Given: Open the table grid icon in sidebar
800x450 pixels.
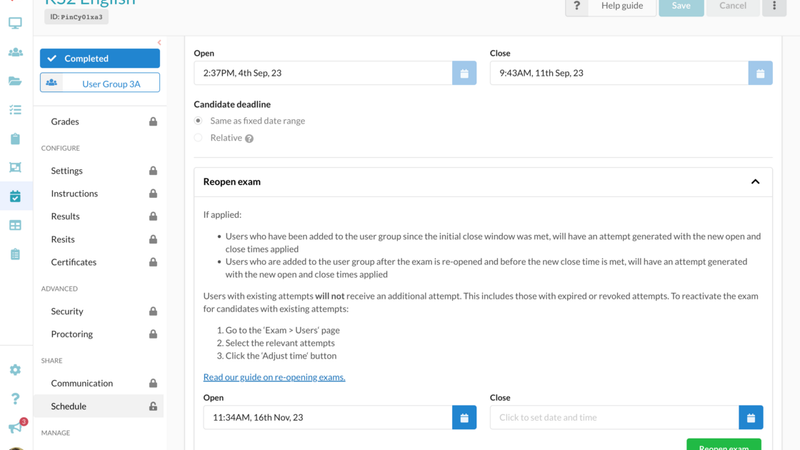Looking at the screenshot, I should pos(15,225).
